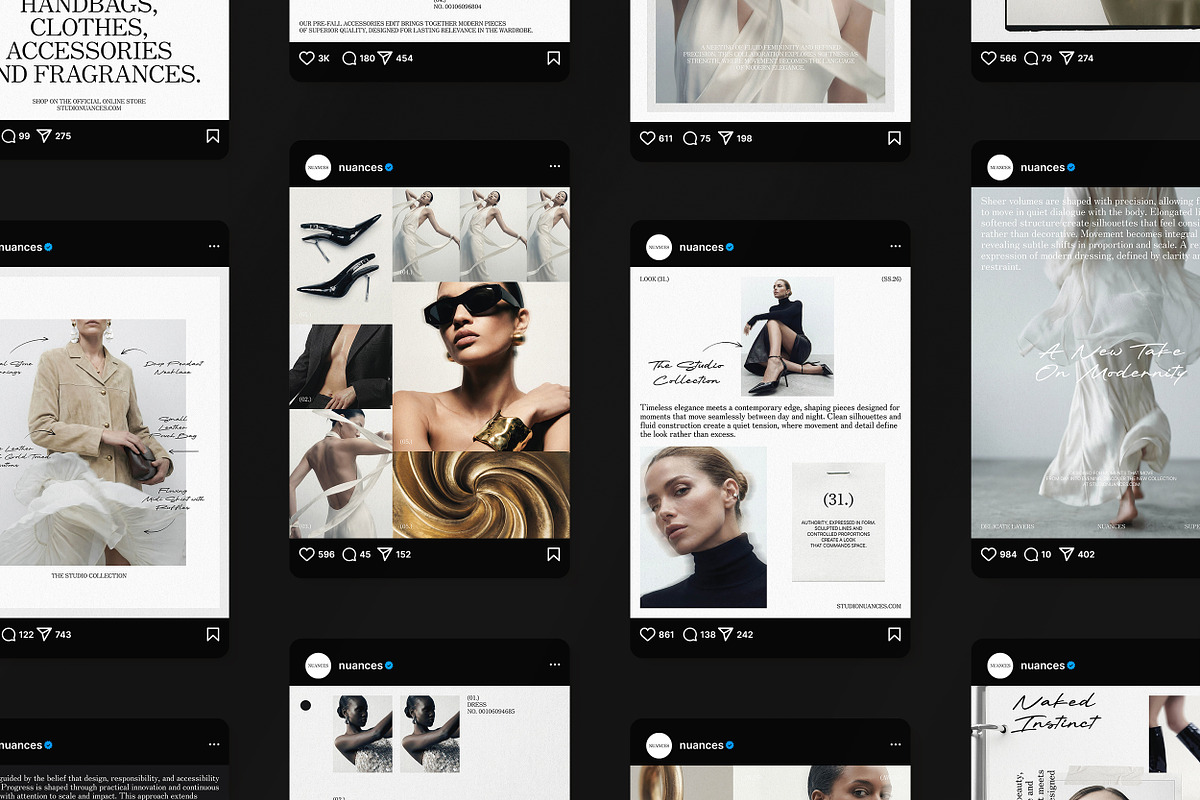Click the 'NO. 00106094685' product number

(x=490, y=711)
